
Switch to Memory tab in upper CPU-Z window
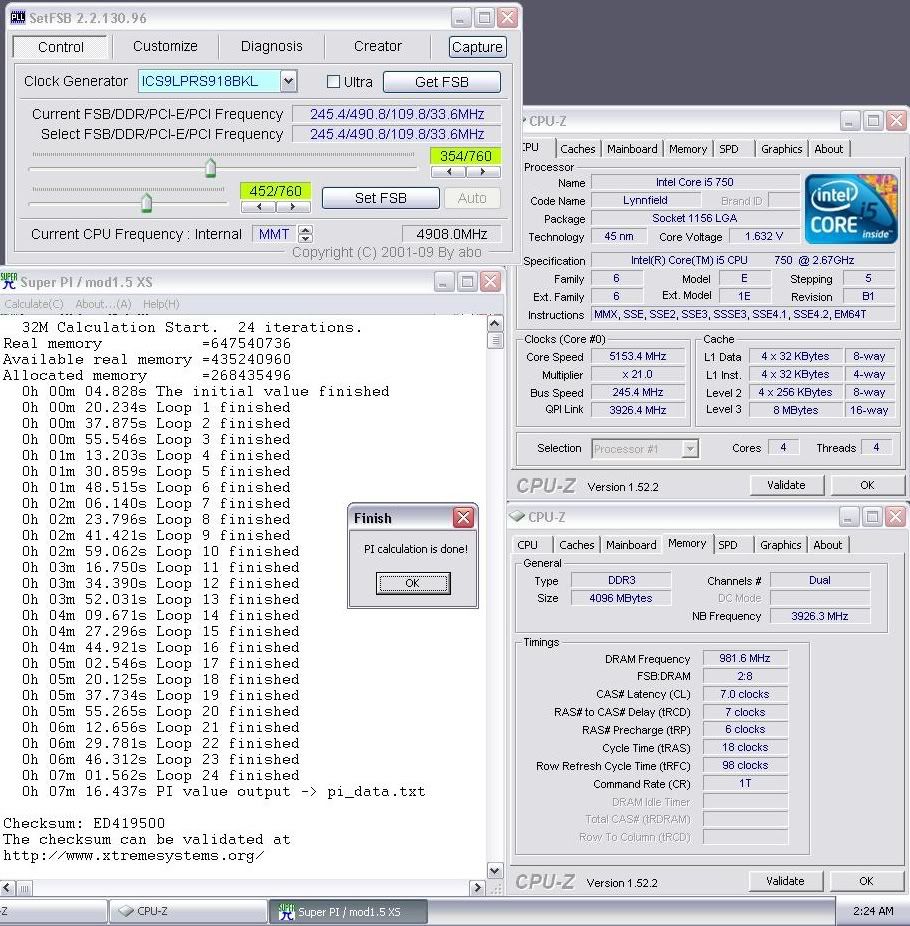pyautogui.click(x=688, y=149)
